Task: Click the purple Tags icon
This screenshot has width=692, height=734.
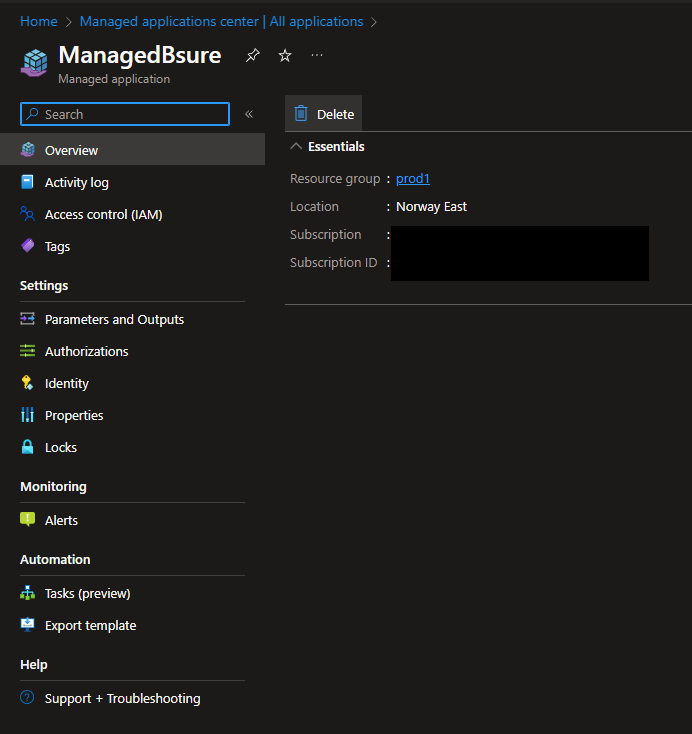Action: [x=27, y=246]
